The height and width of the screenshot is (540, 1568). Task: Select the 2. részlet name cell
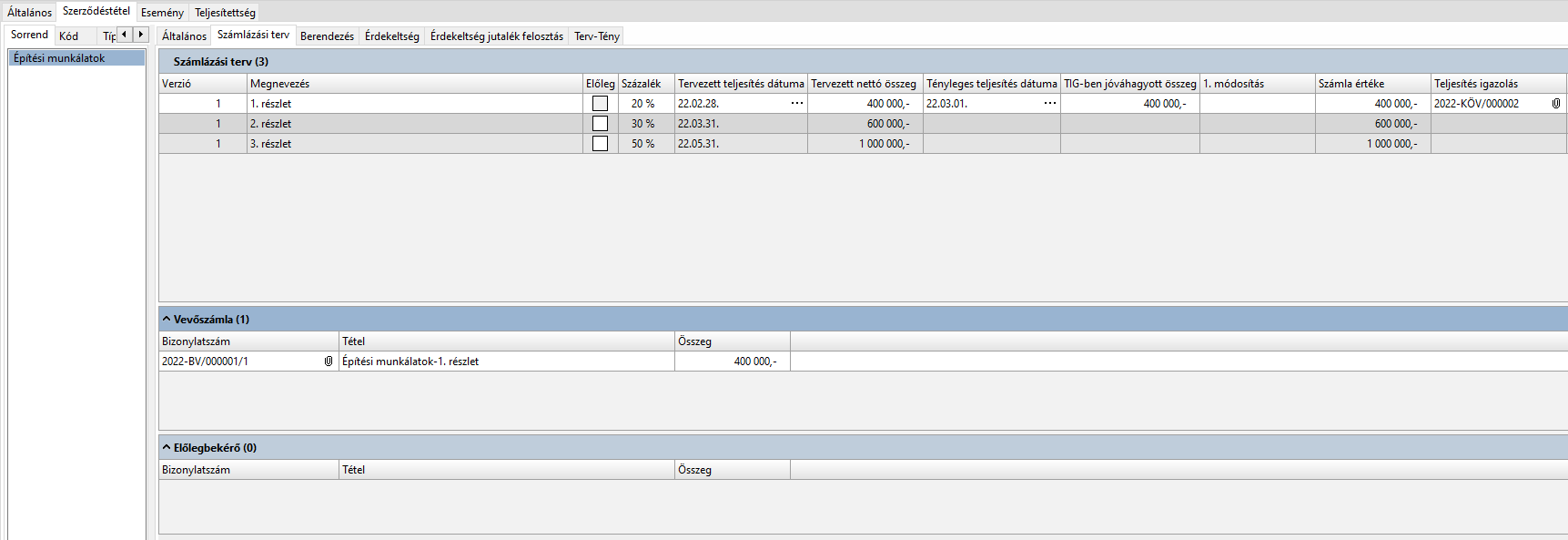415,124
